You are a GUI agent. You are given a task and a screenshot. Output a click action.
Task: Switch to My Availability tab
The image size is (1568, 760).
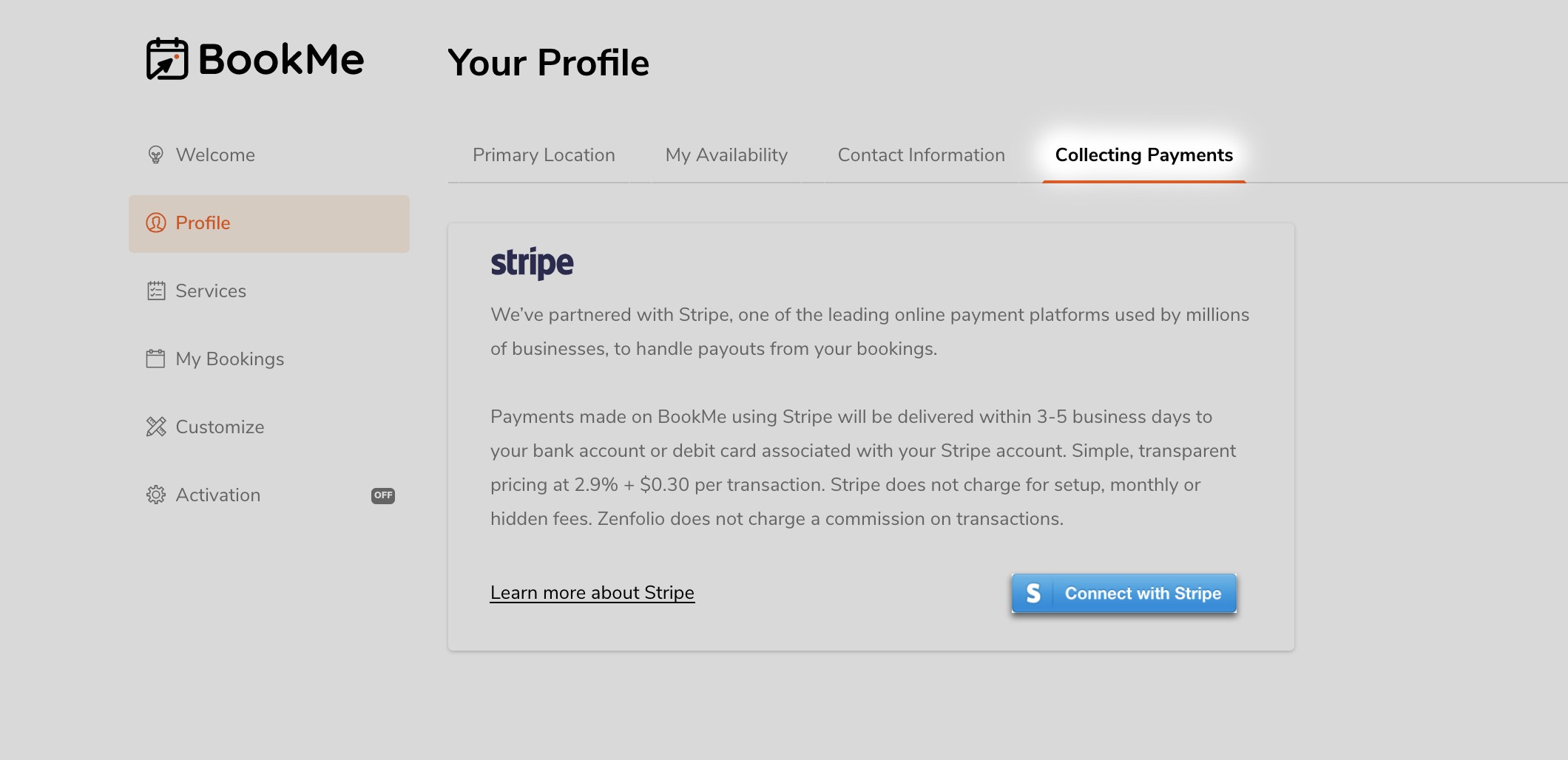[726, 155]
